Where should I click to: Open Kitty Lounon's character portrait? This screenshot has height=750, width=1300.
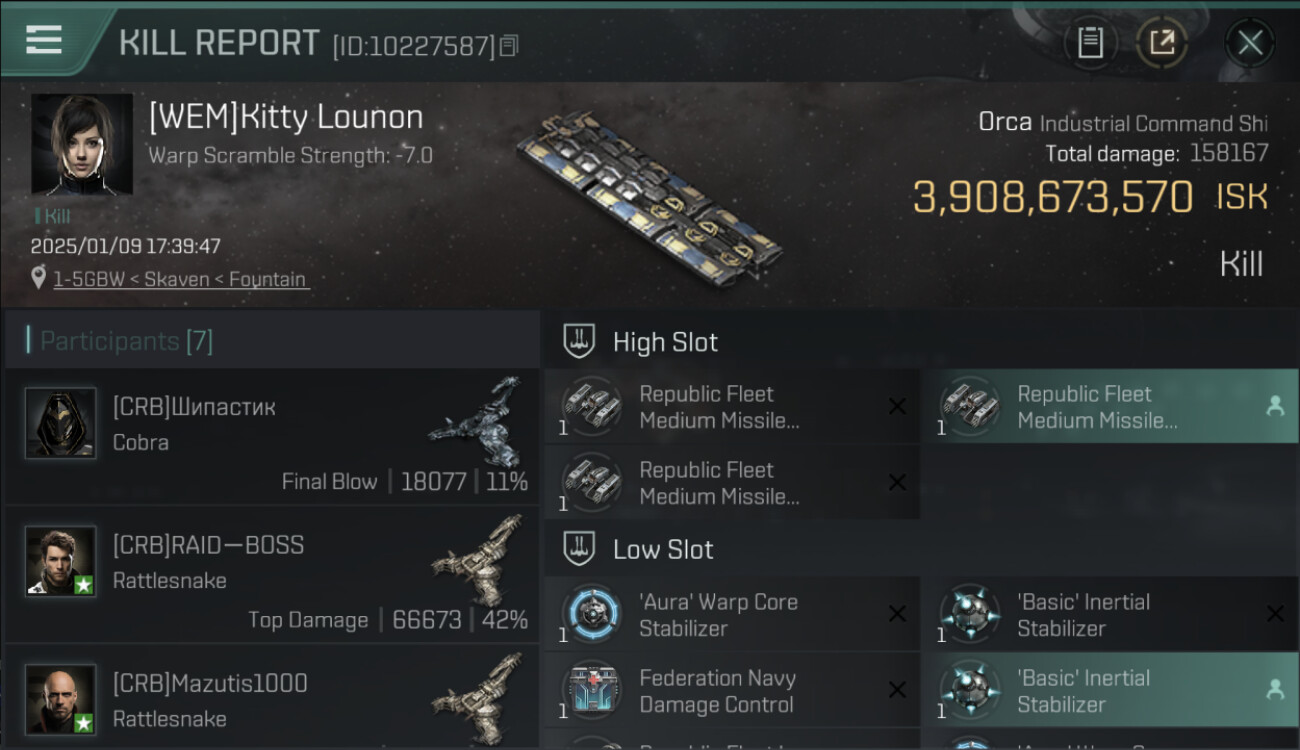pos(82,144)
